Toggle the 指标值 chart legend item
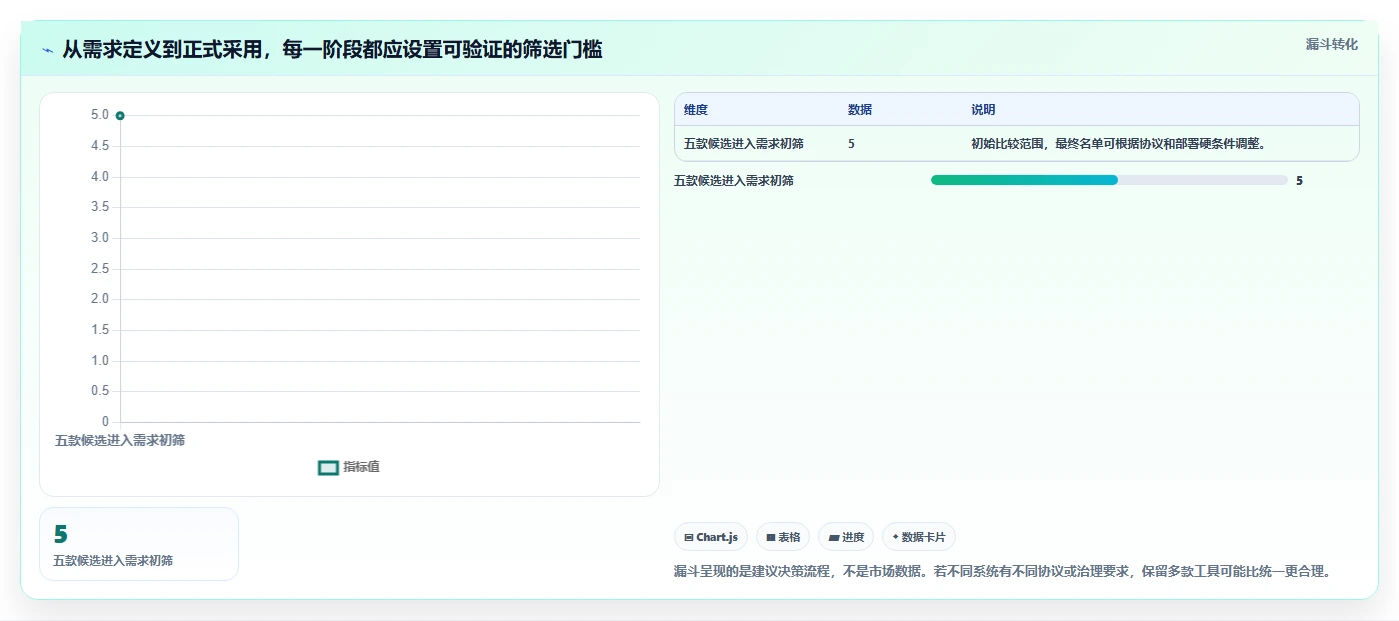 (348, 467)
